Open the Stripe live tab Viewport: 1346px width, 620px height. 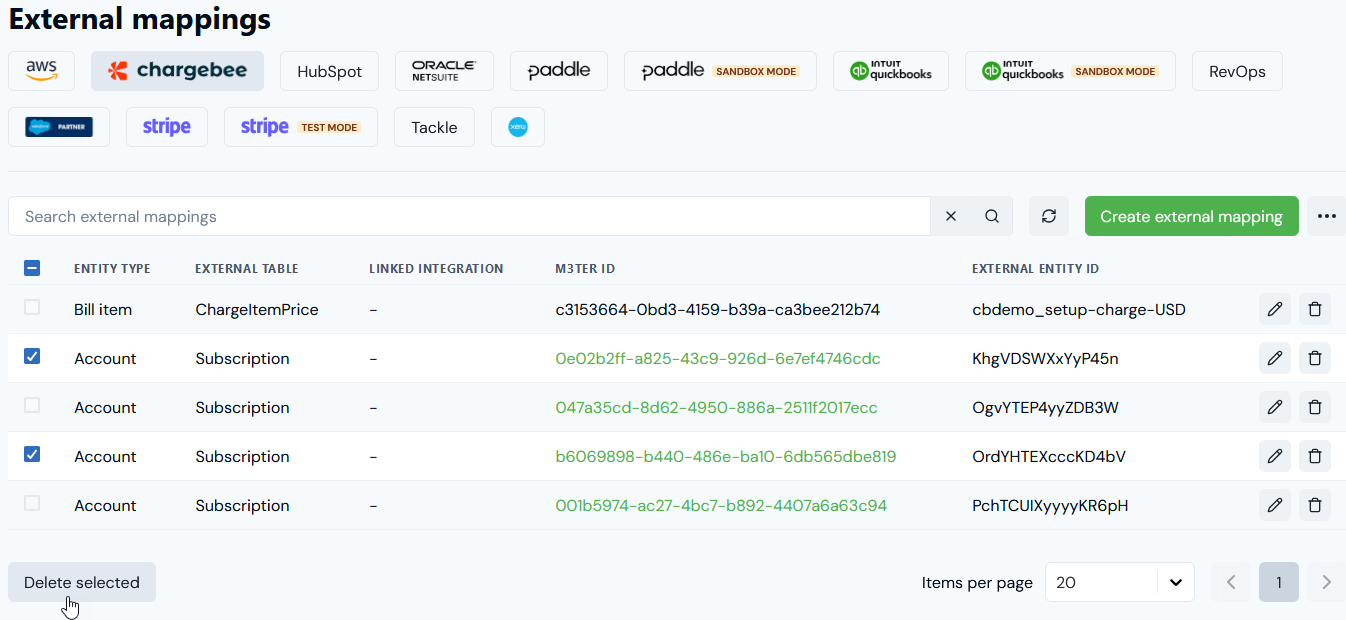tap(167, 127)
